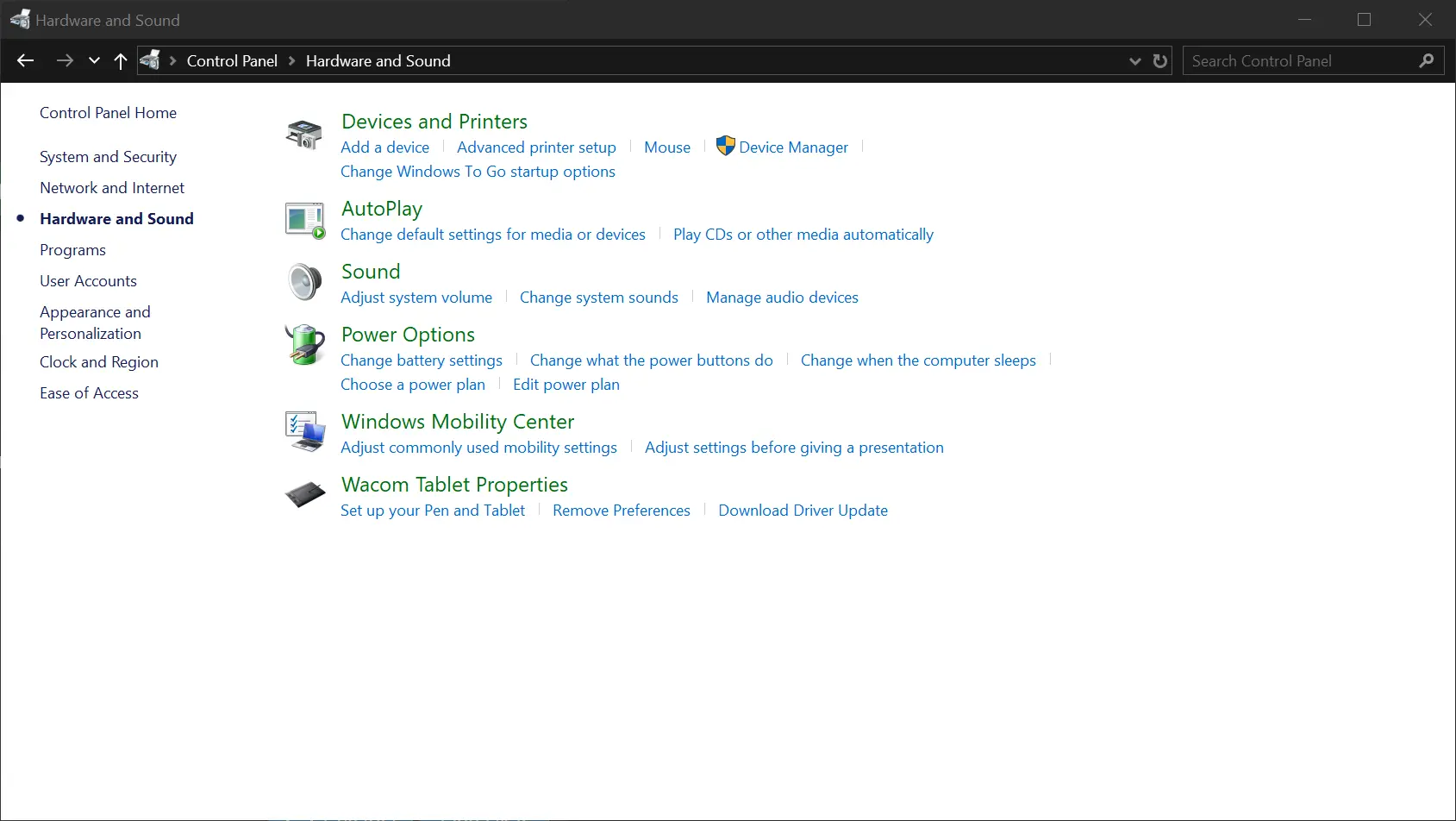Click the Power Options battery icon
This screenshot has height=821, width=1456.
click(x=304, y=345)
